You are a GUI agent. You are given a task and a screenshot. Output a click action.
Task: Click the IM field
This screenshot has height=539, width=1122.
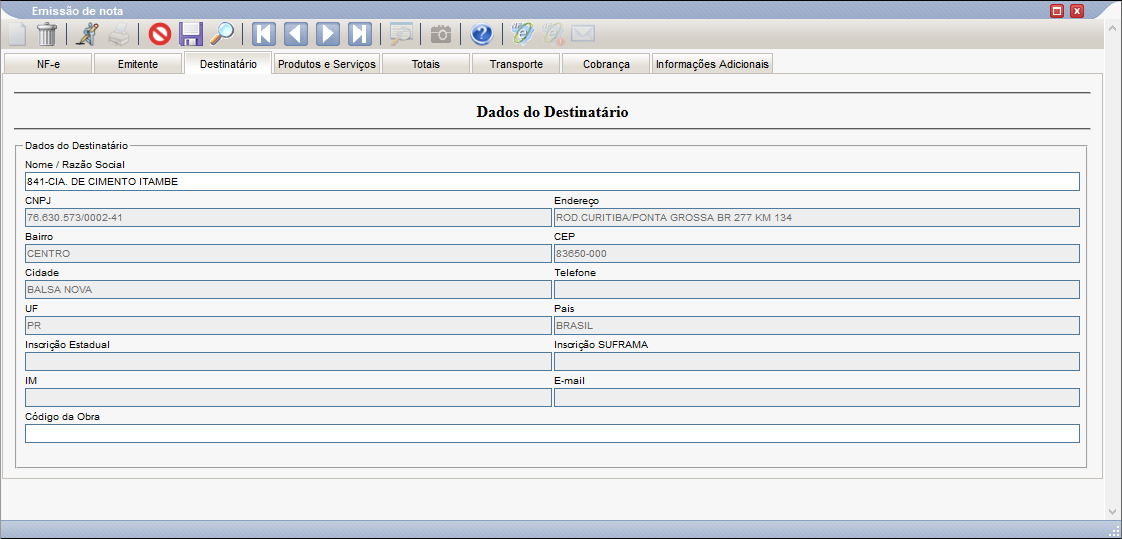(x=288, y=397)
